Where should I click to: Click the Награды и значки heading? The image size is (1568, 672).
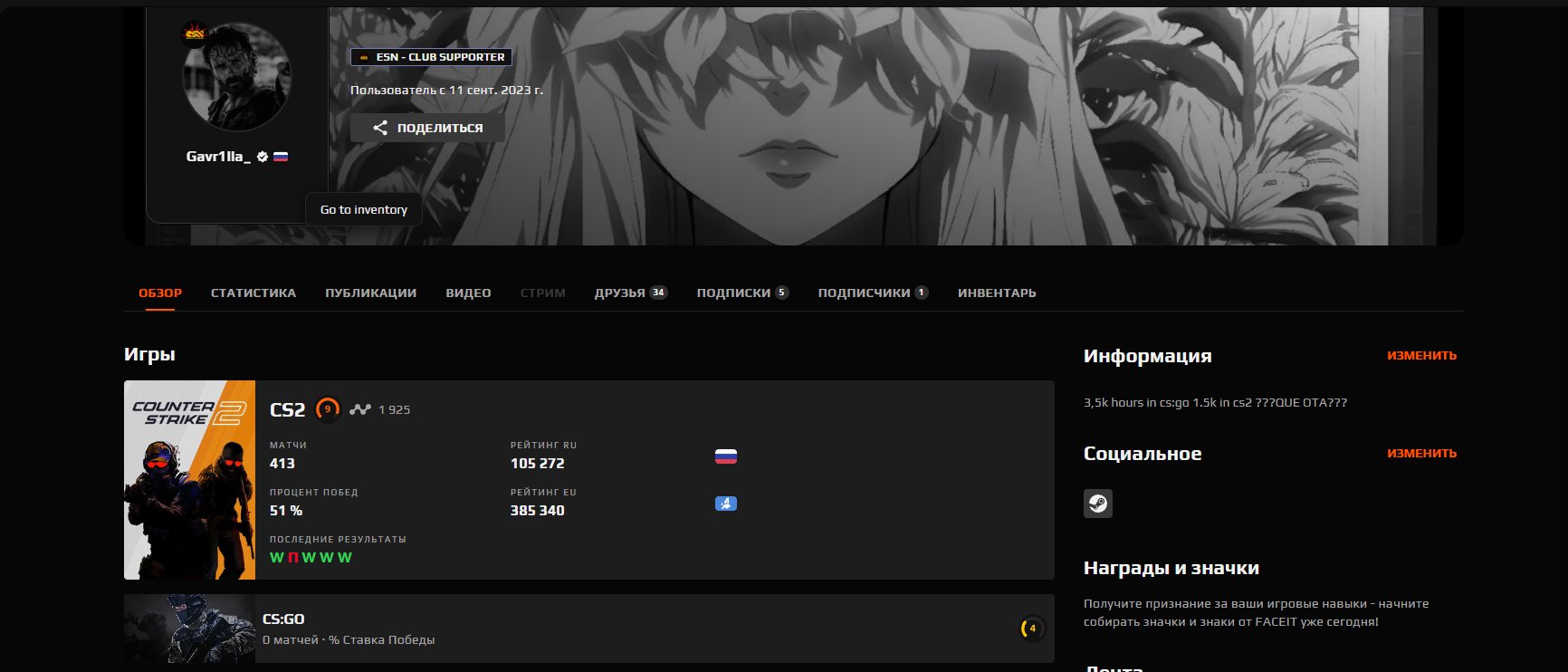coord(1171,569)
